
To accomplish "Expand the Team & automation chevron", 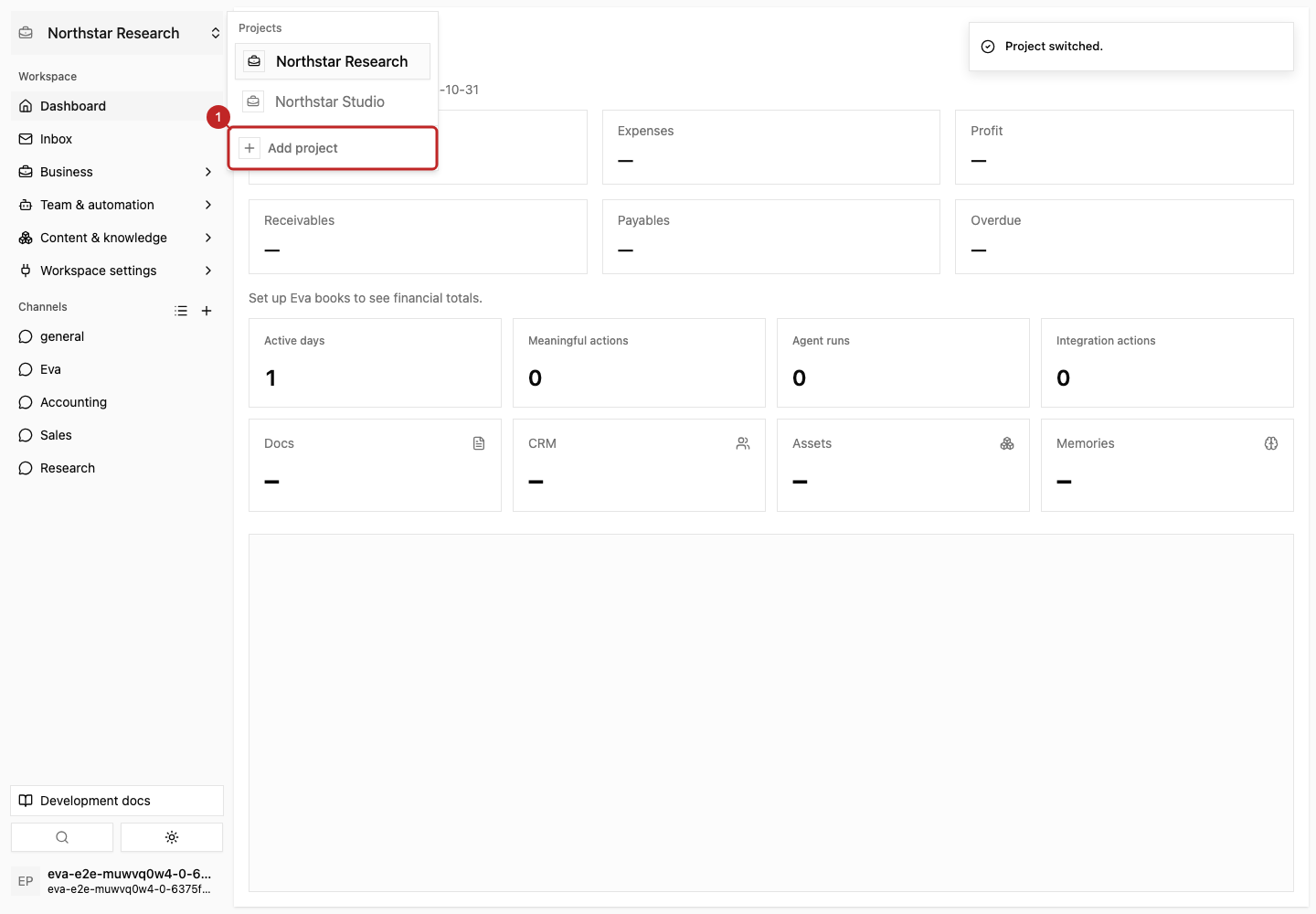I will click(208, 205).
